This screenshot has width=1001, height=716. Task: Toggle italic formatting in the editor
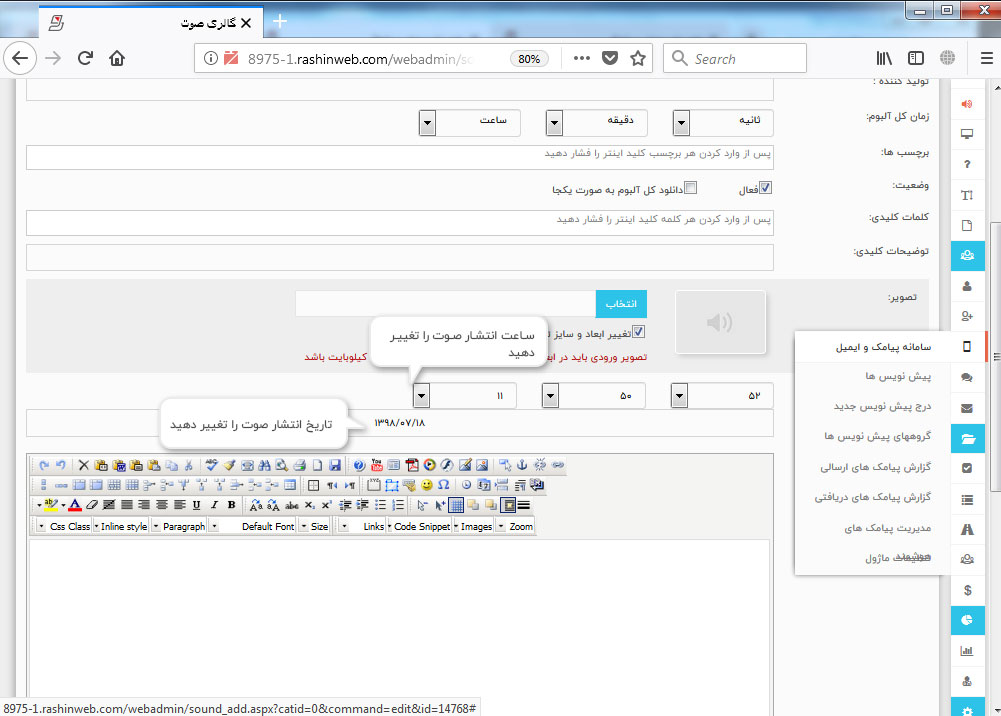click(214, 505)
